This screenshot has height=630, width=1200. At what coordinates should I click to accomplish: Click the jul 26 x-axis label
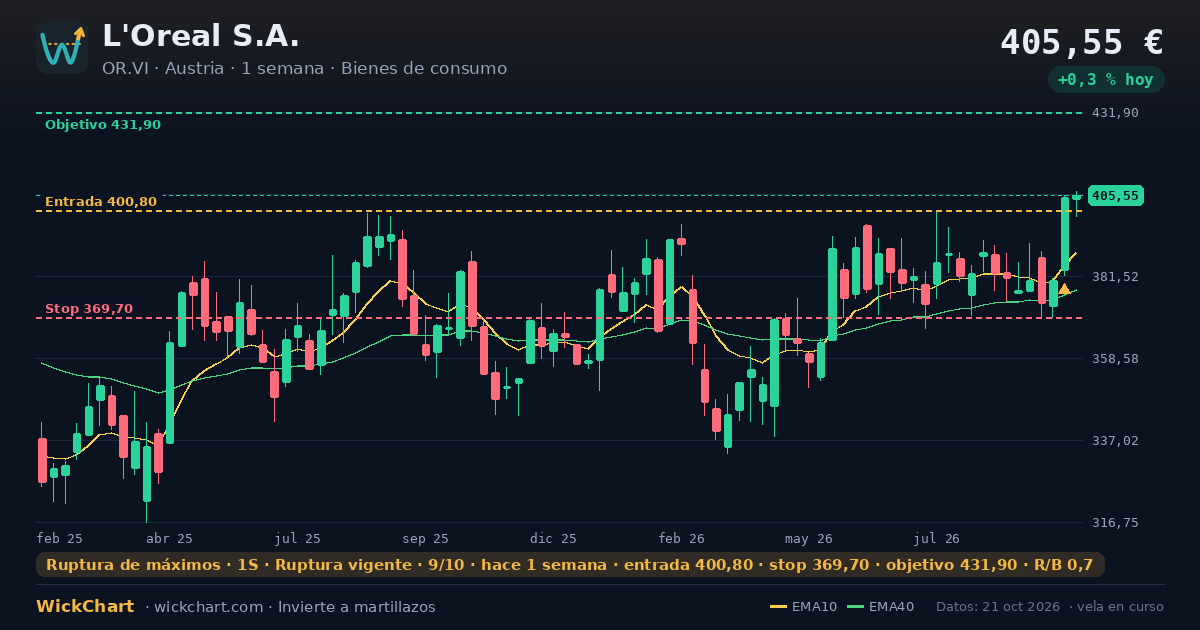click(938, 539)
